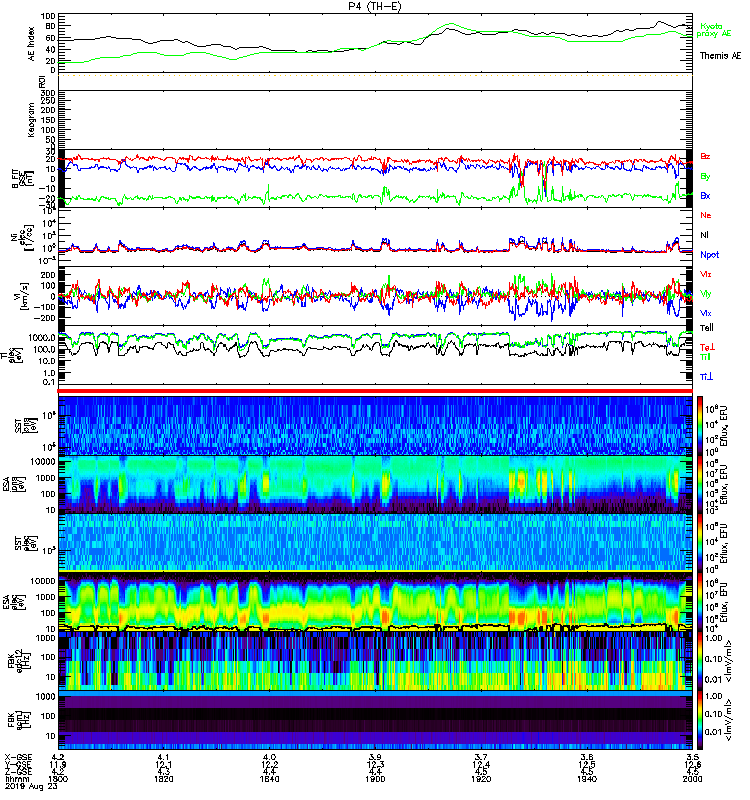Click the B FIT magnetic field plot panel
The width and height of the screenshot is (750, 800).
375,178
